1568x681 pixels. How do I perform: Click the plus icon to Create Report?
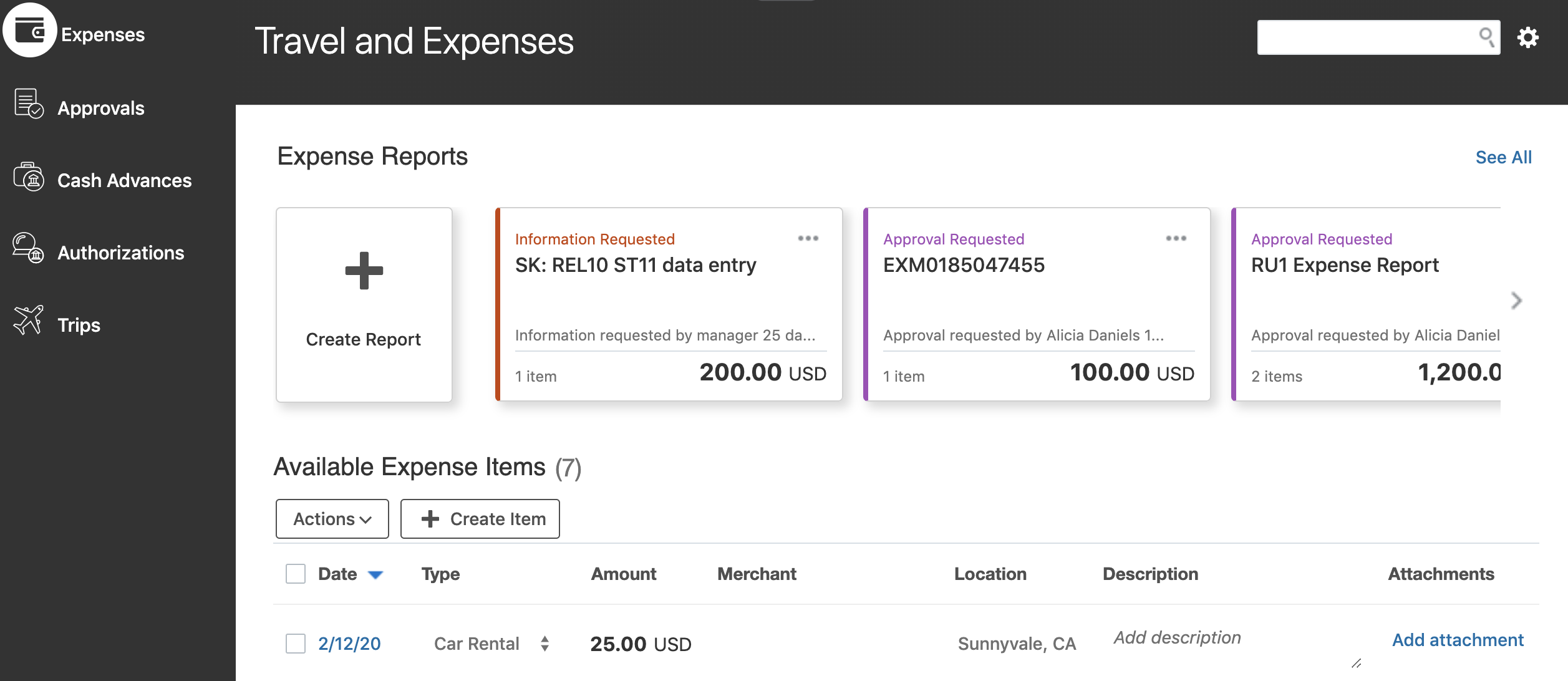tap(364, 271)
